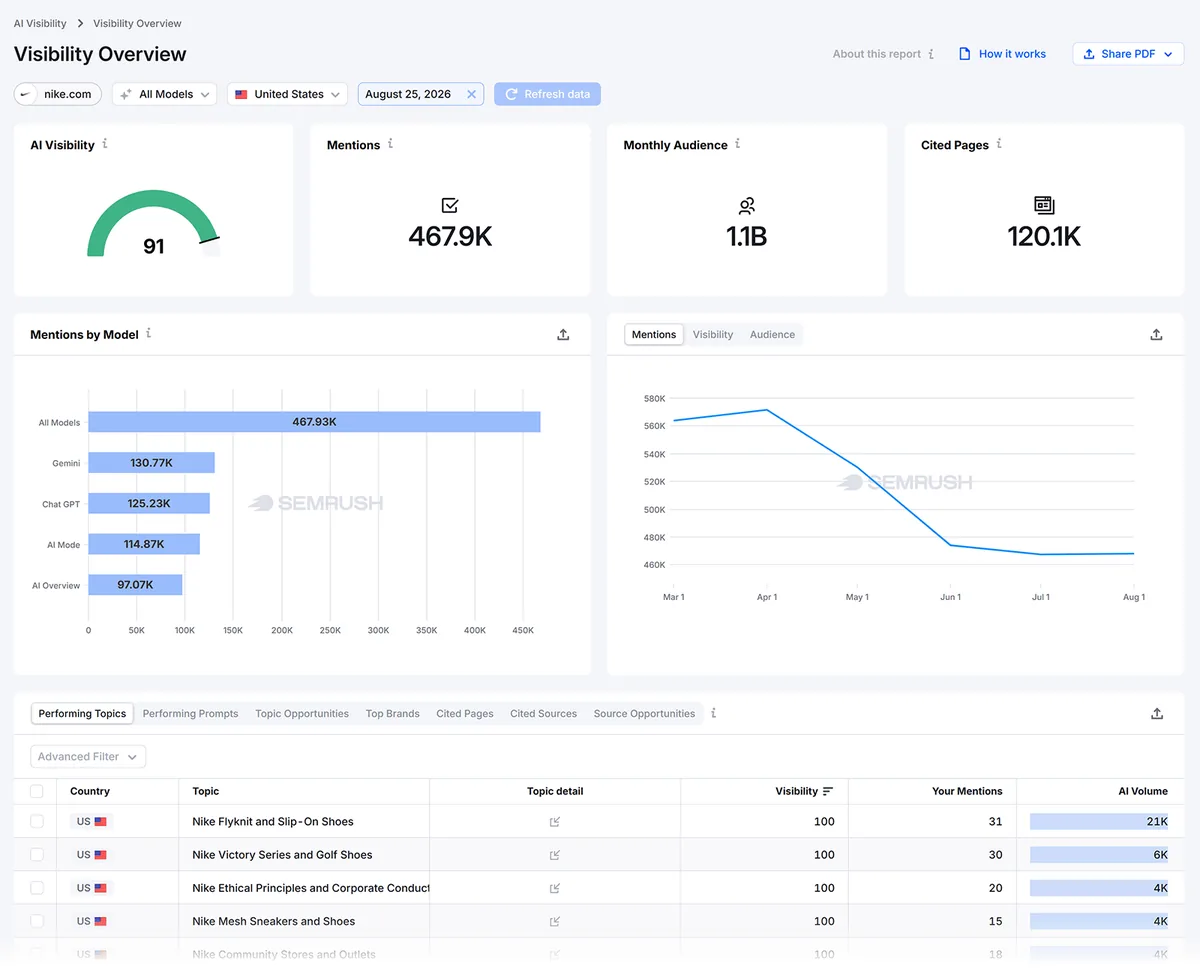Click the AI Overview bar showing 97.07K

point(135,585)
